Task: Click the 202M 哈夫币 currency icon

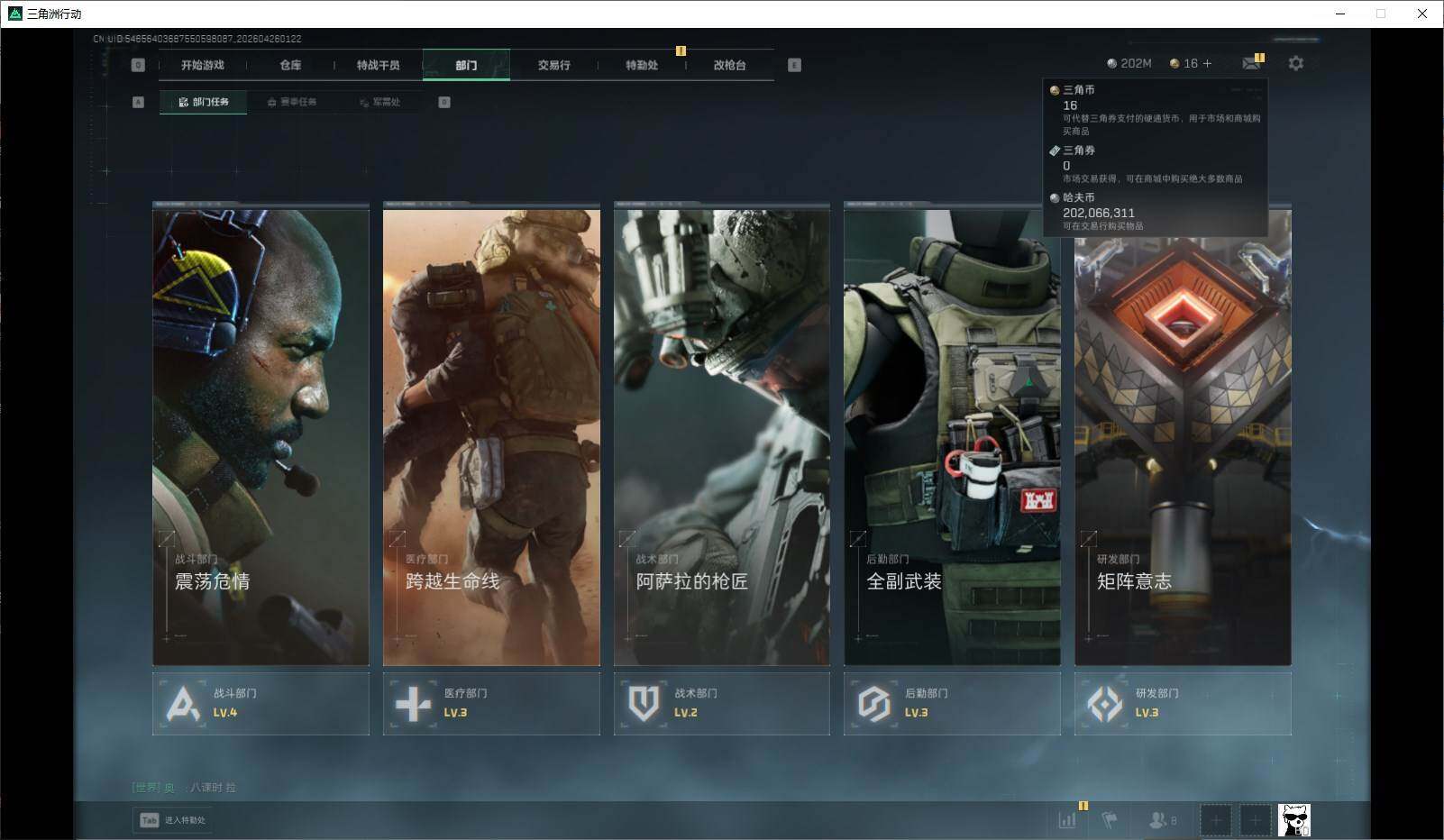Action: click(1112, 63)
